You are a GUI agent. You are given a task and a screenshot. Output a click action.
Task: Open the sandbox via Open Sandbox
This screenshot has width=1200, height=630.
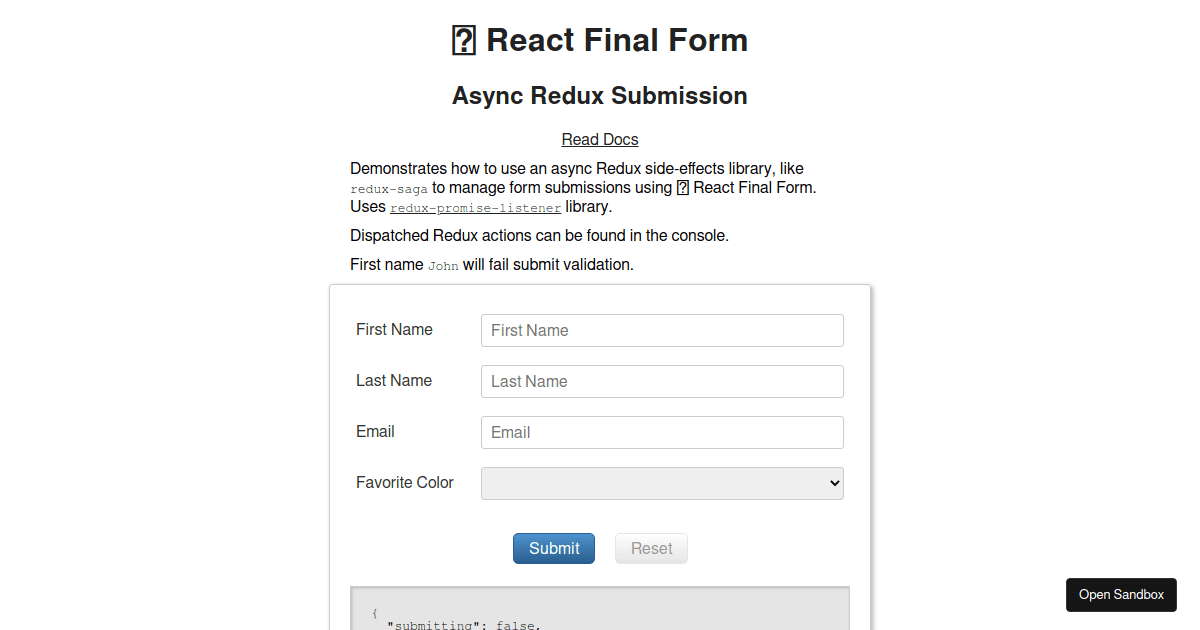click(x=1121, y=594)
